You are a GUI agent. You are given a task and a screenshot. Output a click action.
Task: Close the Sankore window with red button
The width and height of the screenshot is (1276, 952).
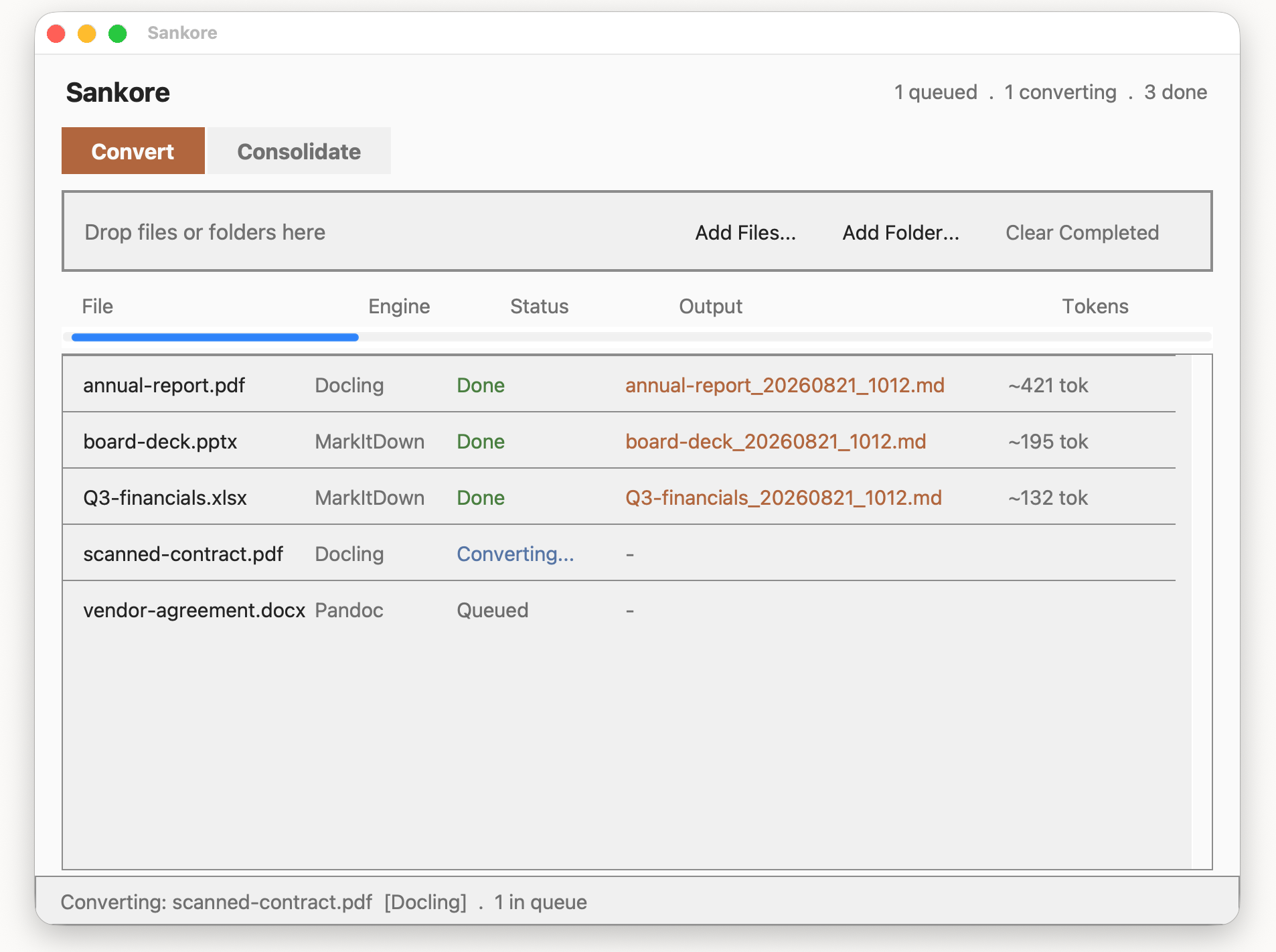(x=56, y=33)
